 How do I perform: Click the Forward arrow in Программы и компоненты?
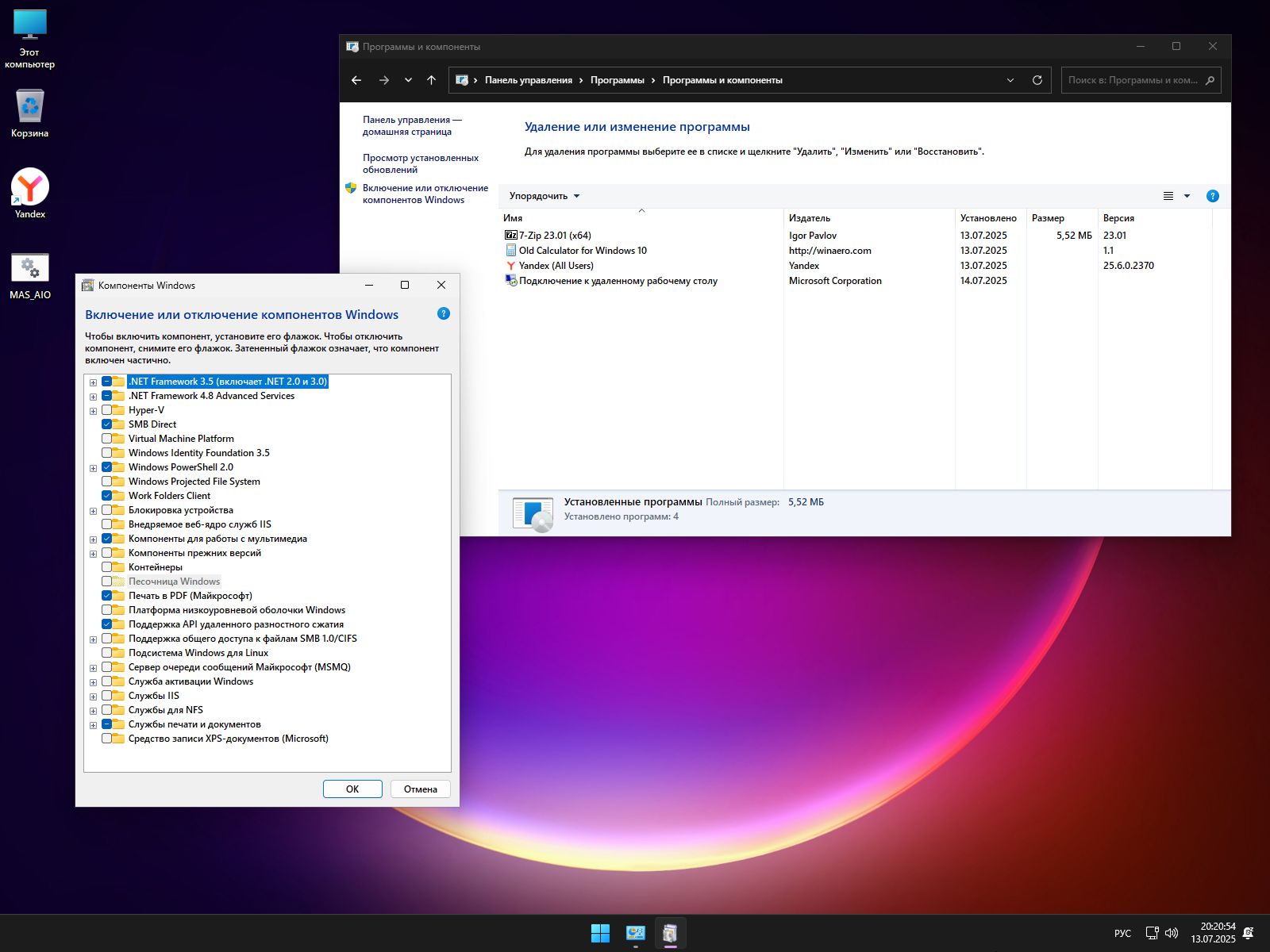click(x=384, y=80)
